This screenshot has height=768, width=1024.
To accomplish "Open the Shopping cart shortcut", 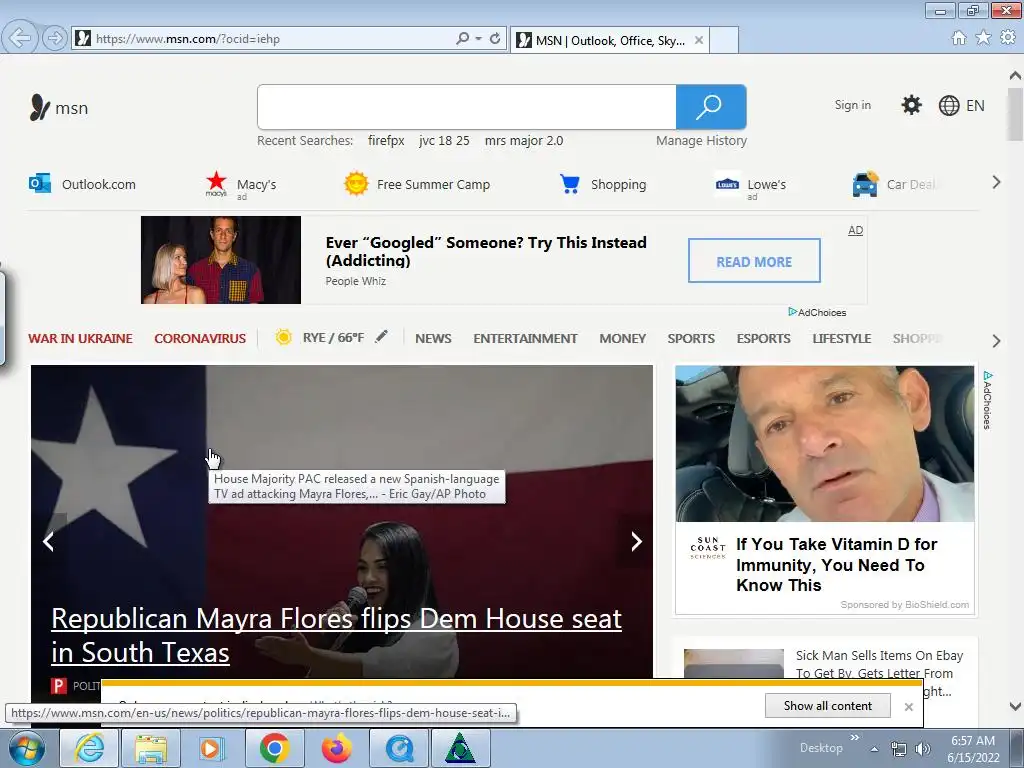I will coord(569,184).
